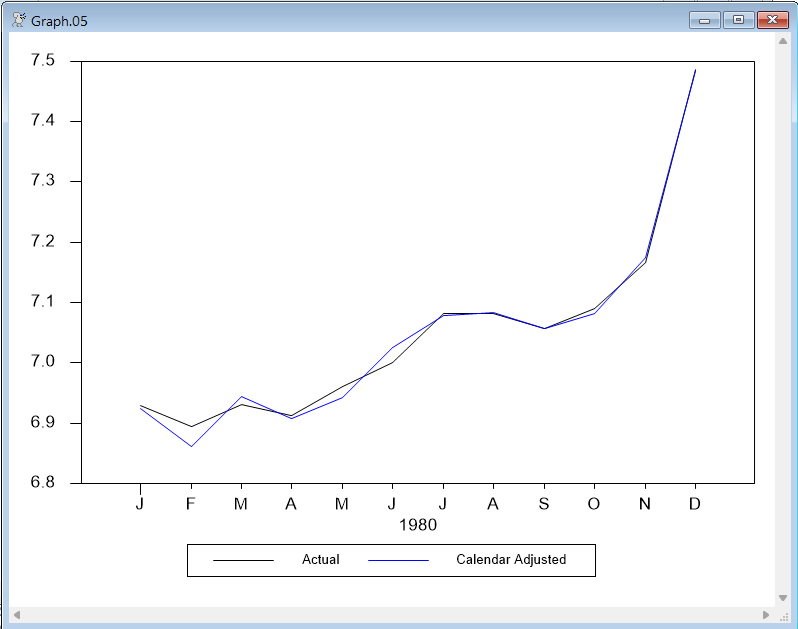Click the Graph.05 window icon
This screenshot has width=798, height=629.
coord(18,20)
